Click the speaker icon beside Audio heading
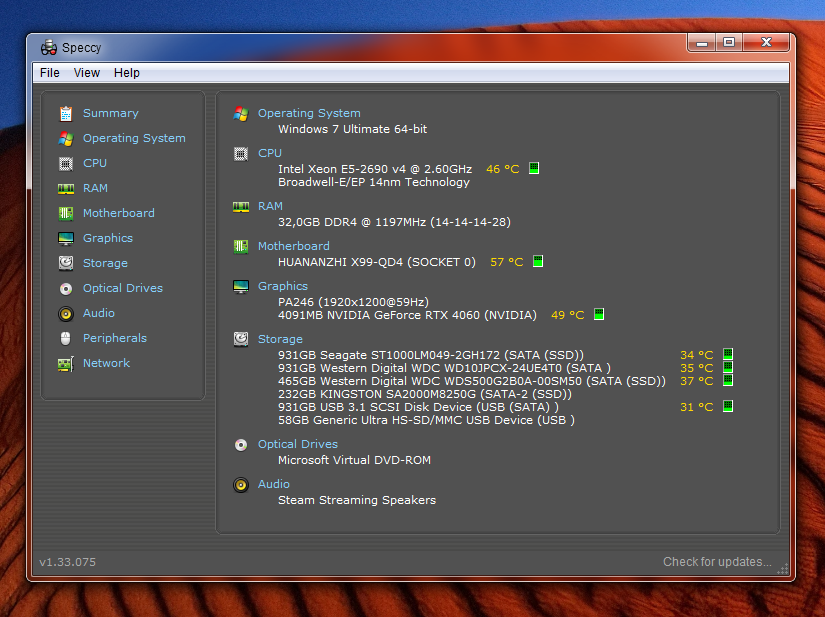The image size is (825, 617). coord(241,484)
